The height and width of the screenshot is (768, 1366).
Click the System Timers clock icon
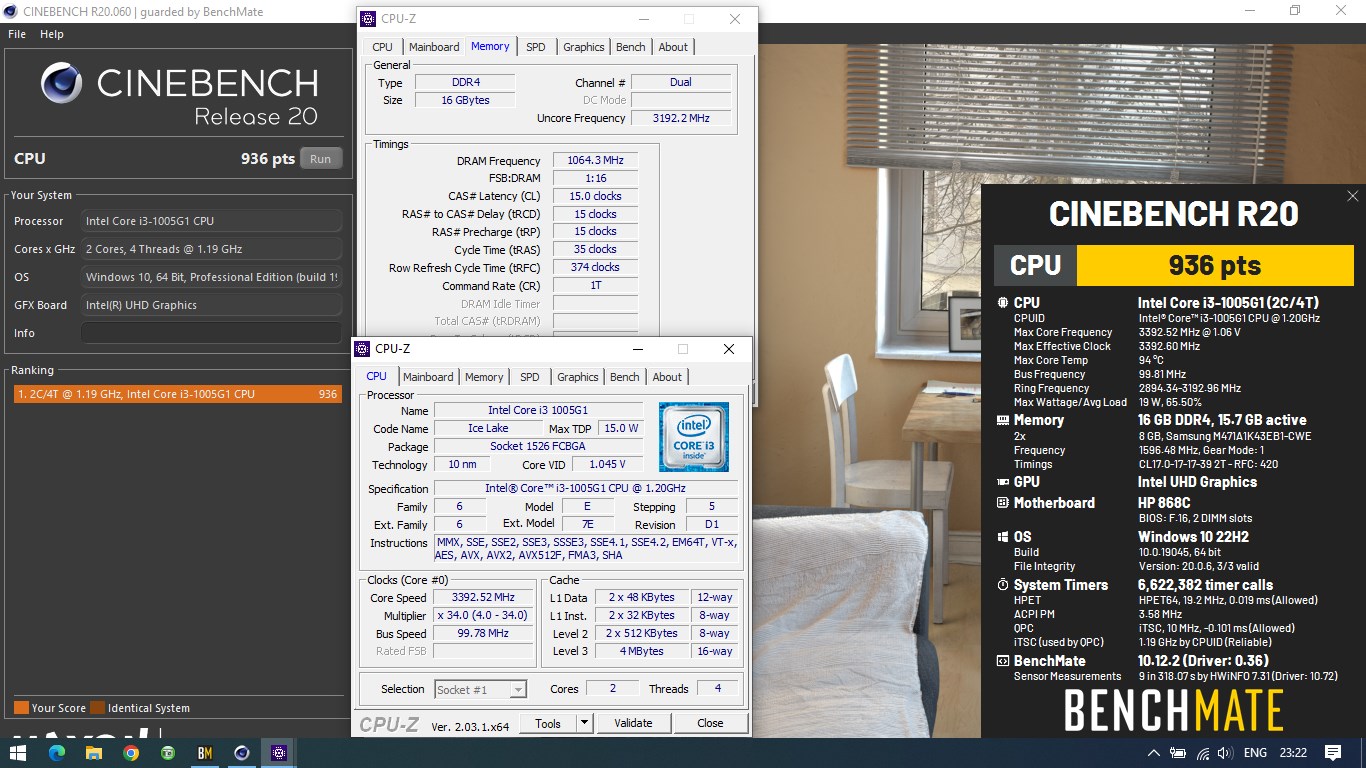(x=1003, y=585)
